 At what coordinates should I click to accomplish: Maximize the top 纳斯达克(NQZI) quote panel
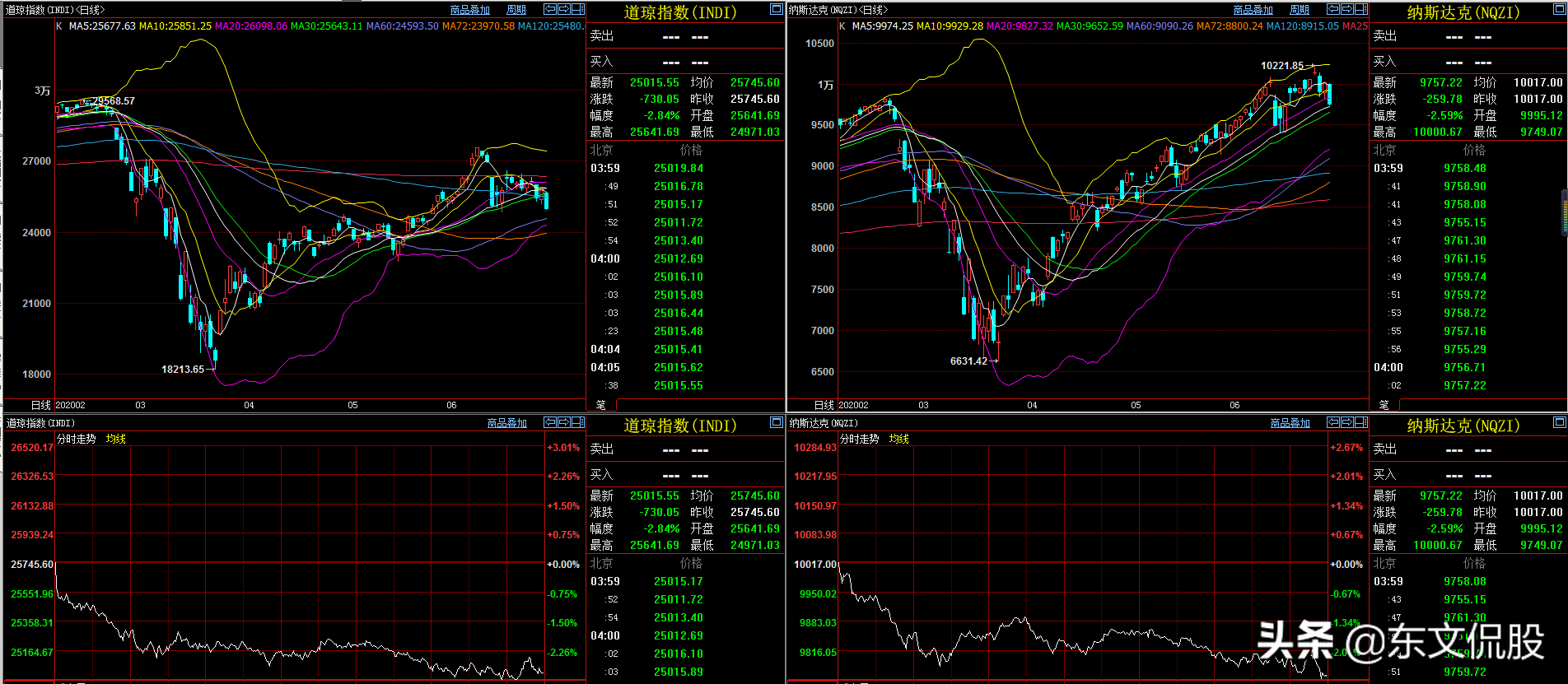[x=1559, y=9]
